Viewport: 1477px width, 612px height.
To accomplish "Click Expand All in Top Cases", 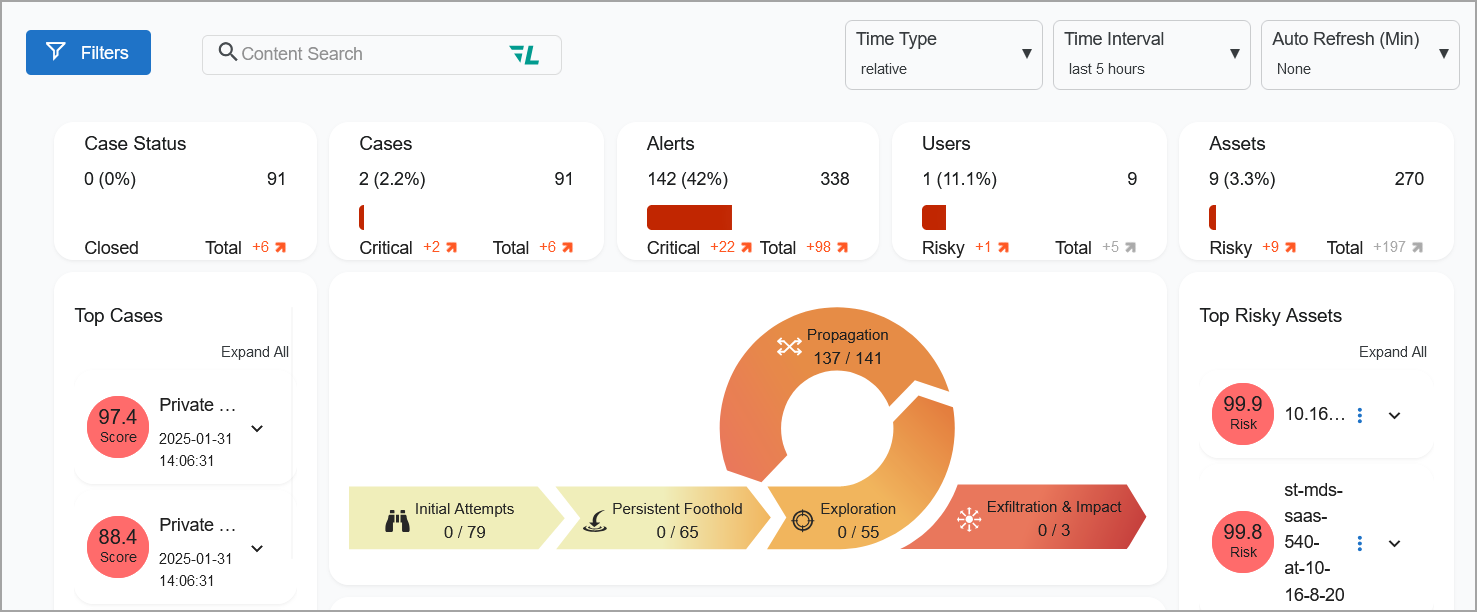I will pyautogui.click(x=255, y=352).
